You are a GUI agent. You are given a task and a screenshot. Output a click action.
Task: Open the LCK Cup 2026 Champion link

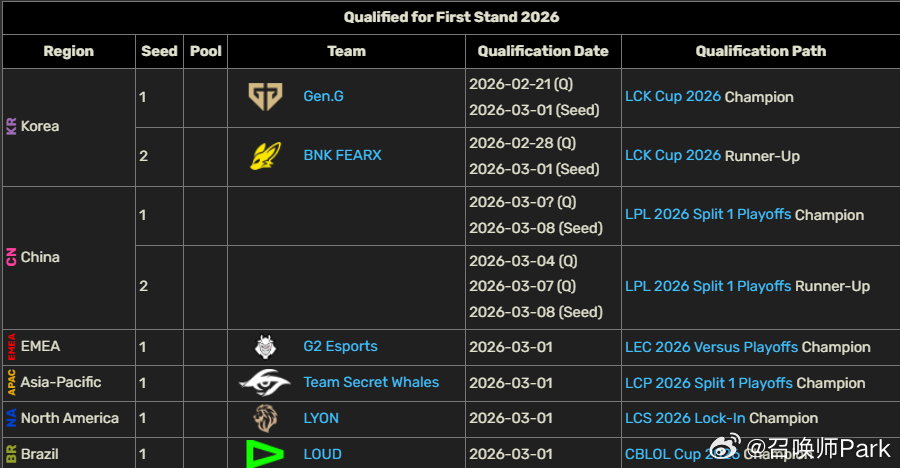(672, 97)
